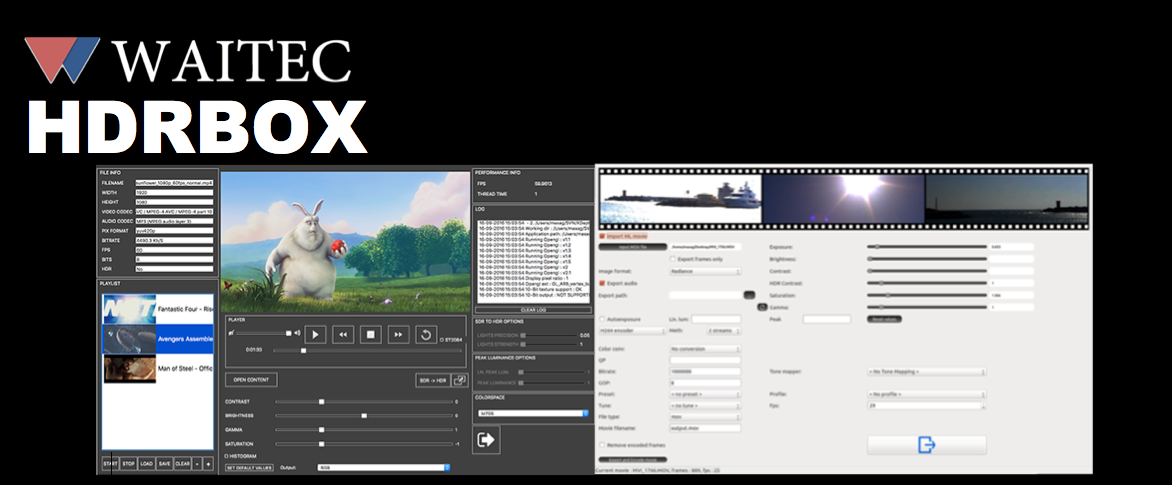Click the Contrast slider in the player window
Viewport: 1172px width, 485px height.
point(364,401)
